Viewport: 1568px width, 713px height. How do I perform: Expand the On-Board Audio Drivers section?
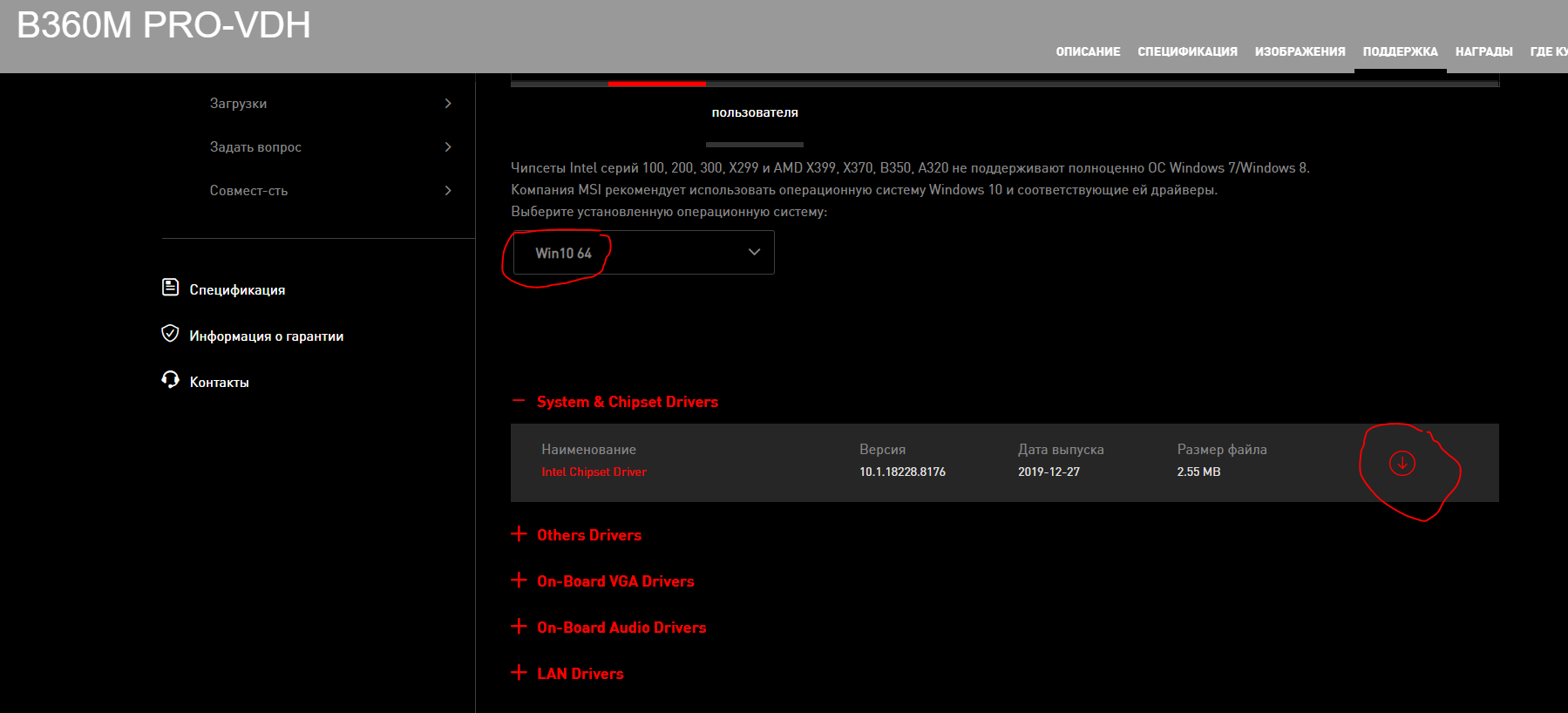click(519, 627)
